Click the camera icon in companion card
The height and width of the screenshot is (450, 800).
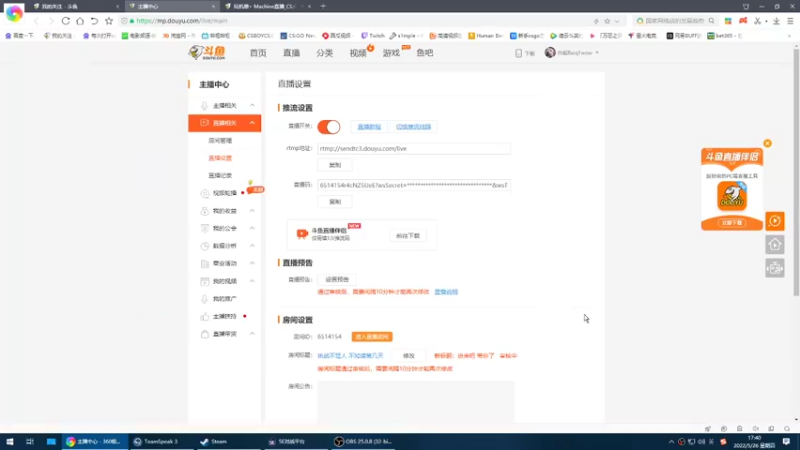pos(302,233)
